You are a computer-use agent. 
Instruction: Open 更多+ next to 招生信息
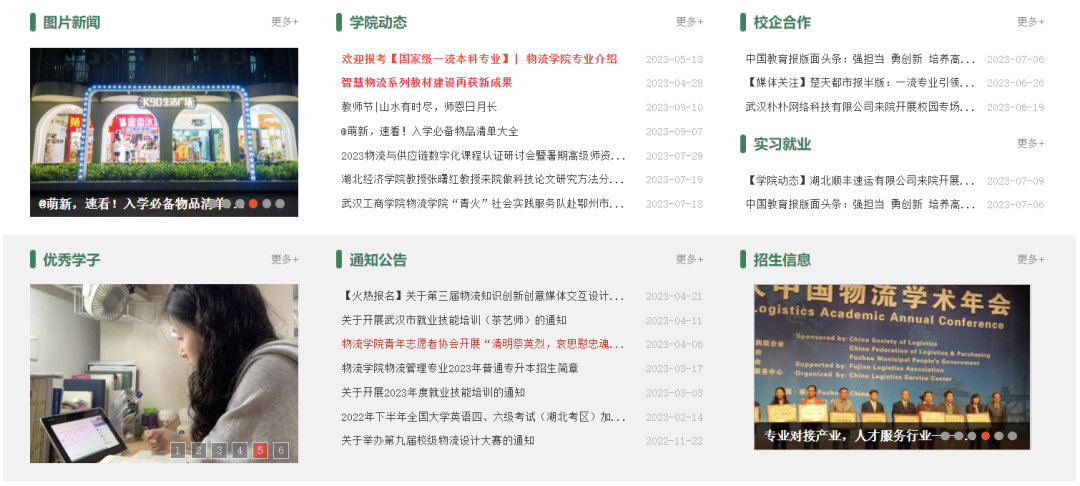[1030, 260]
